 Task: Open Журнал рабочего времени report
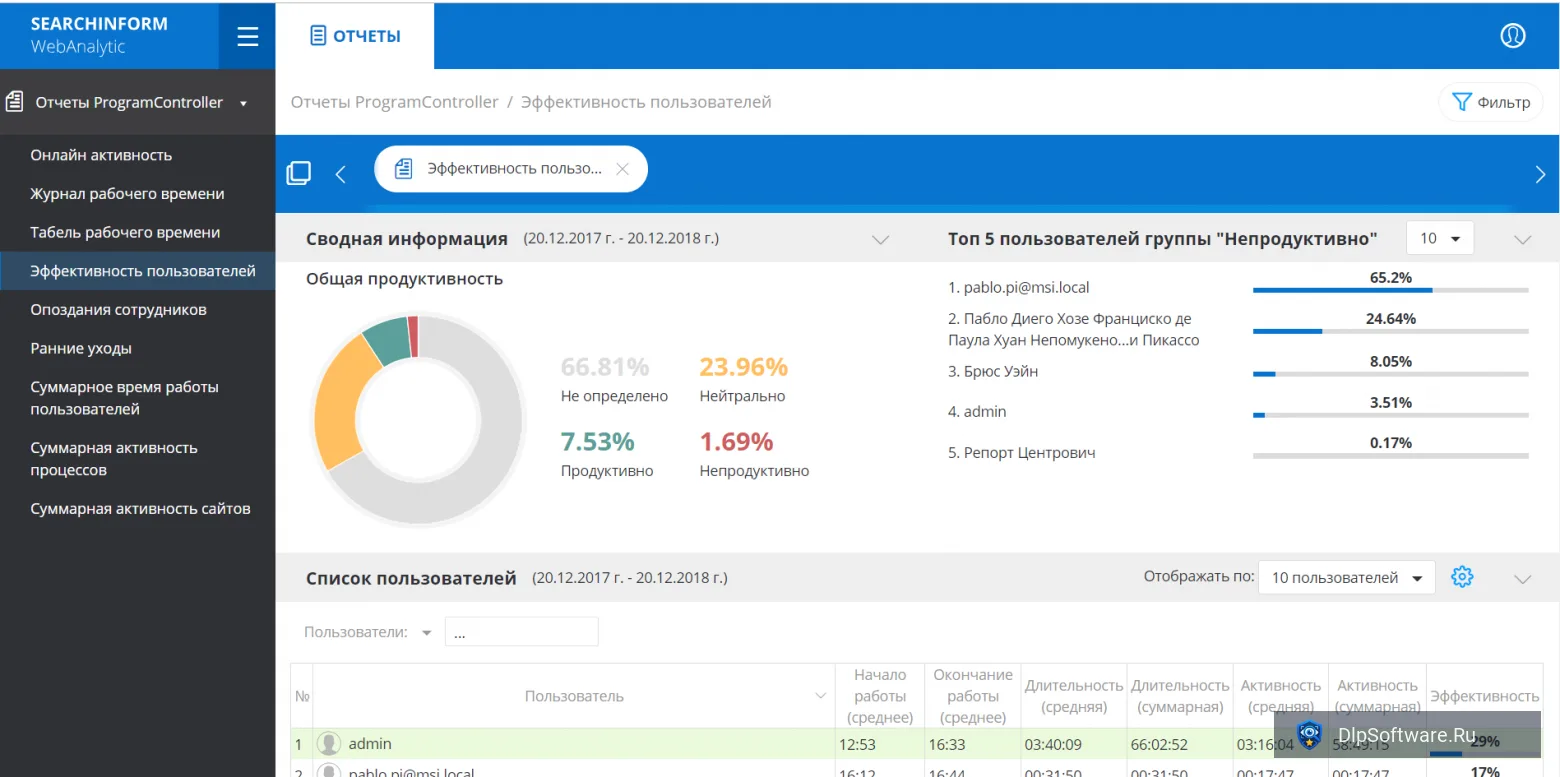point(127,194)
